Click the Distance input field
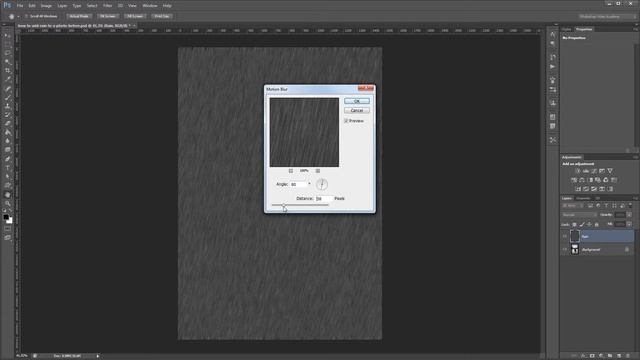The width and height of the screenshot is (640, 360). click(x=323, y=198)
